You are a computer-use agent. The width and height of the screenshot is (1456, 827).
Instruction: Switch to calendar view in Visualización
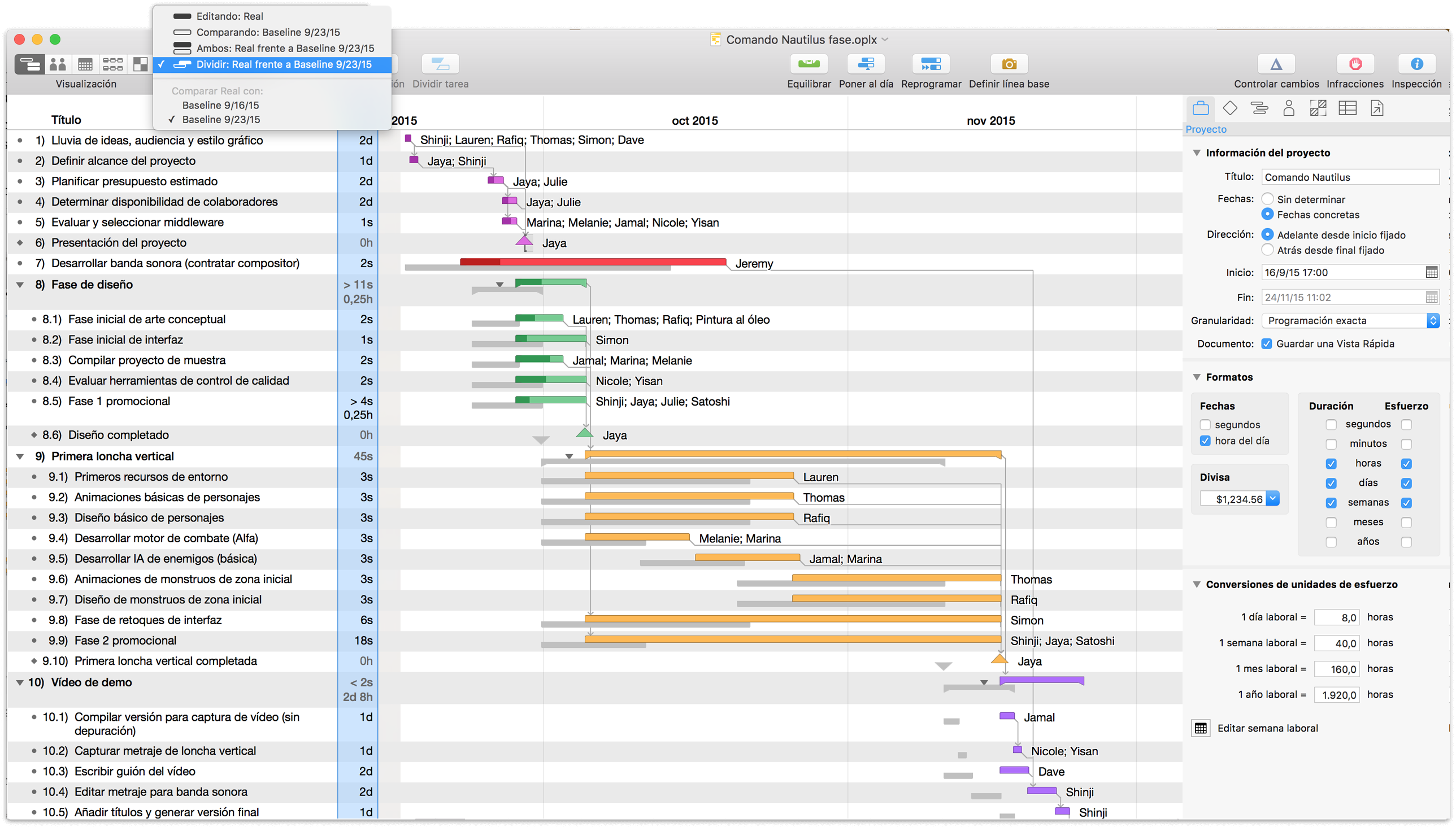pyautogui.click(x=85, y=64)
